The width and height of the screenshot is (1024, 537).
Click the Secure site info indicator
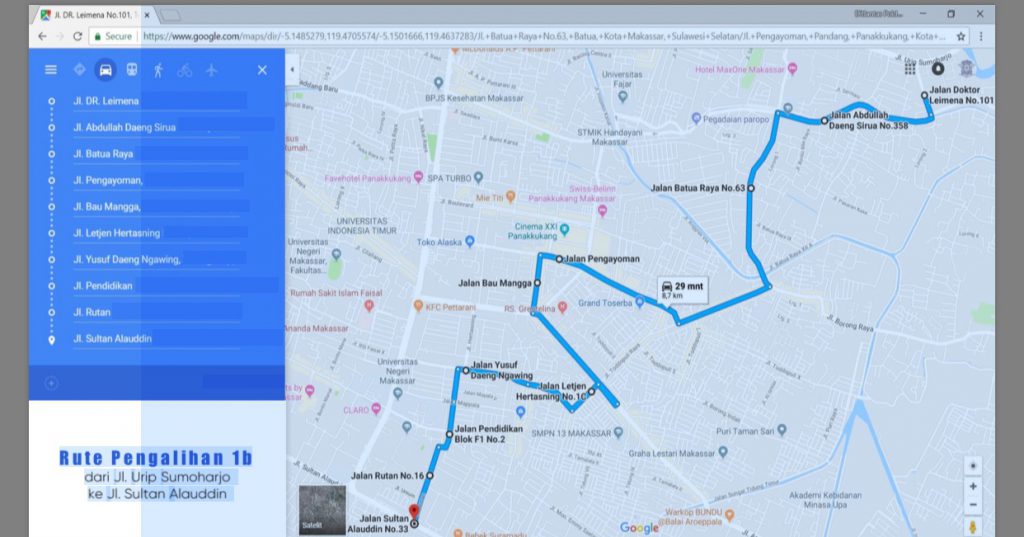point(113,37)
